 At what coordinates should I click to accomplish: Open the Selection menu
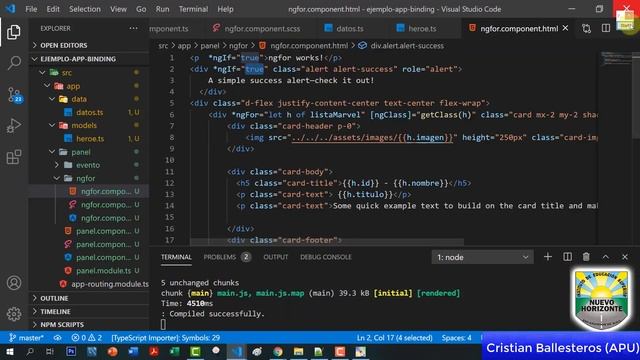(84, 9)
